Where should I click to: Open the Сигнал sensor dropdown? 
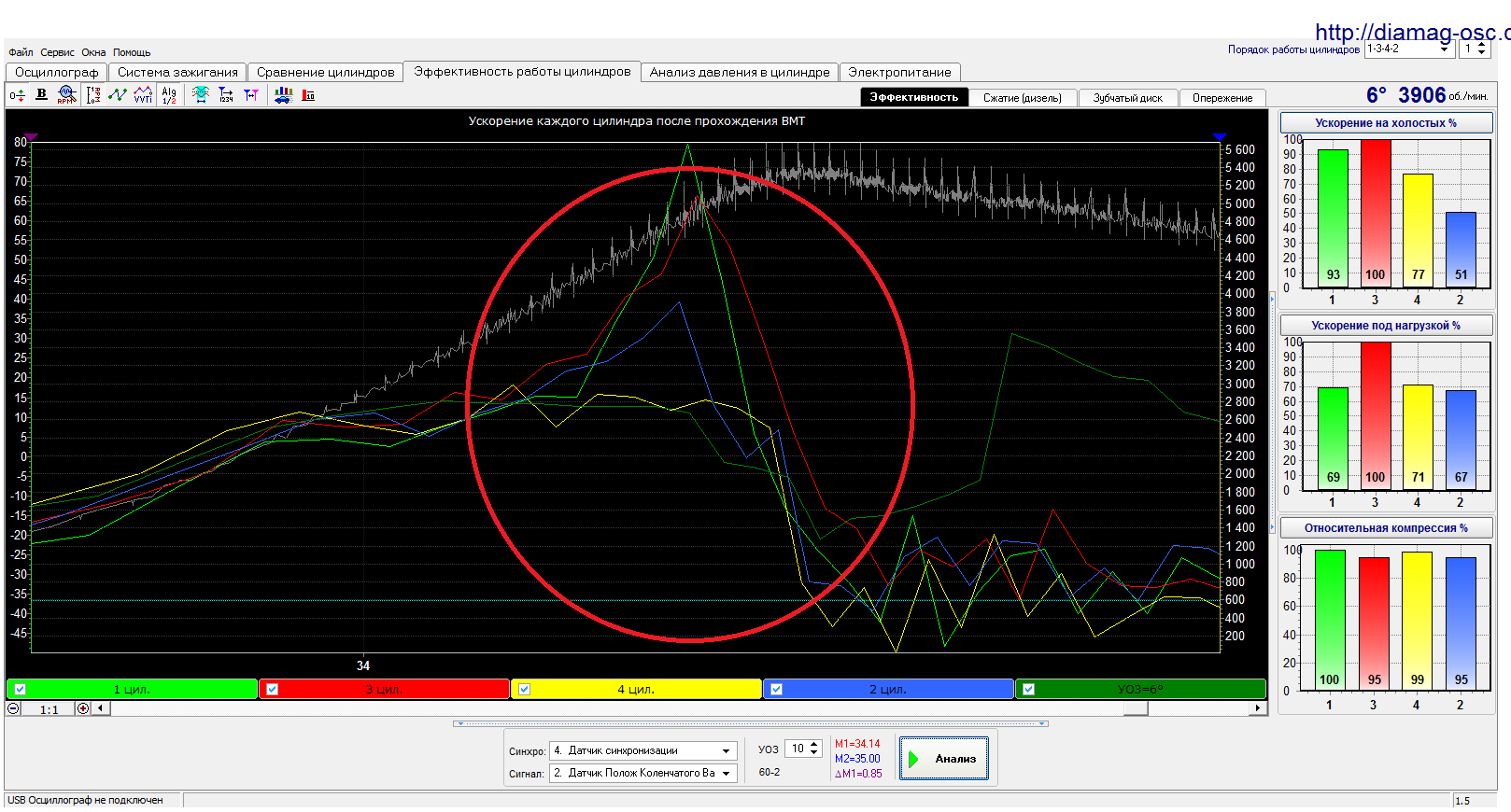click(x=643, y=773)
